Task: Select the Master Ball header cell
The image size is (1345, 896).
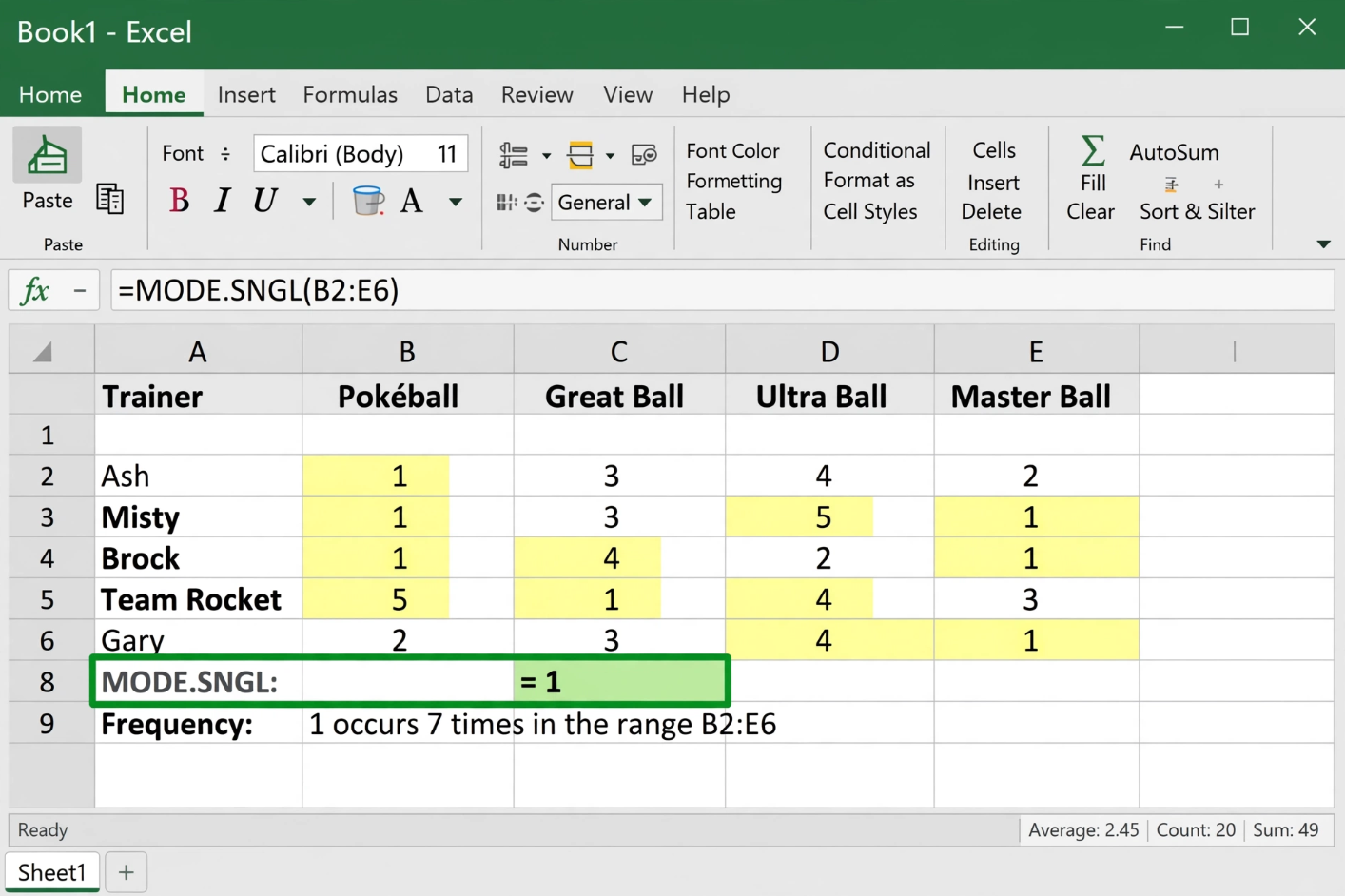Action: click(1037, 396)
